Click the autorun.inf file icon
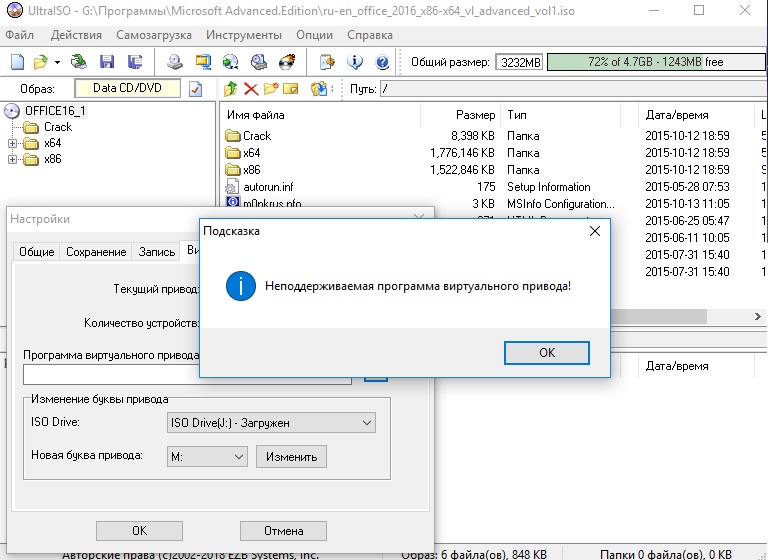The width and height of the screenshot is (768, 560). (232, 187)
